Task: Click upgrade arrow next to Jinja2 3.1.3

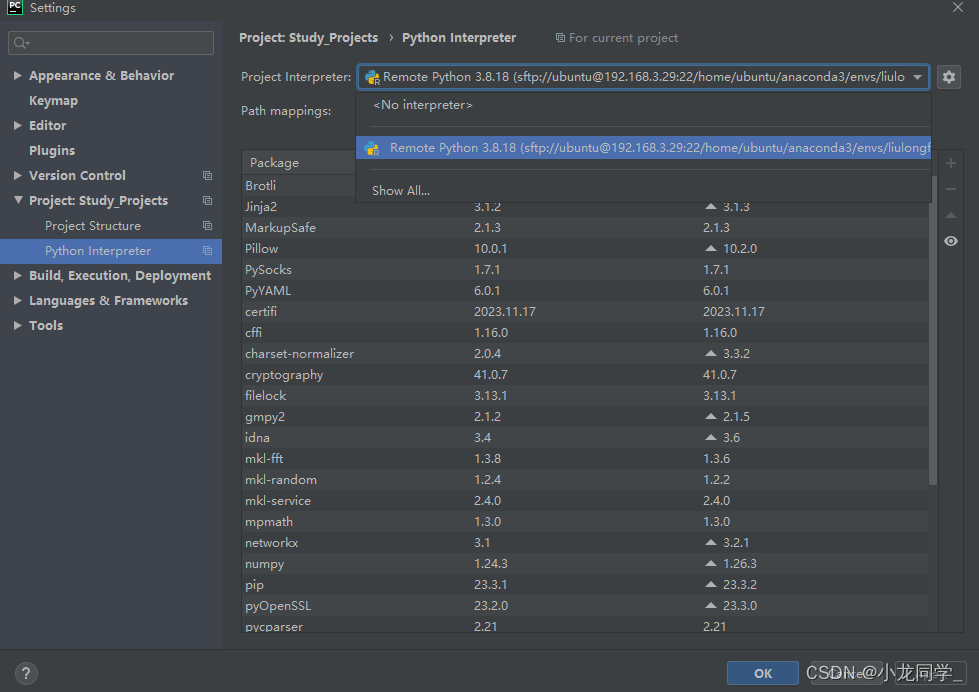Action: tap(711, 207)
